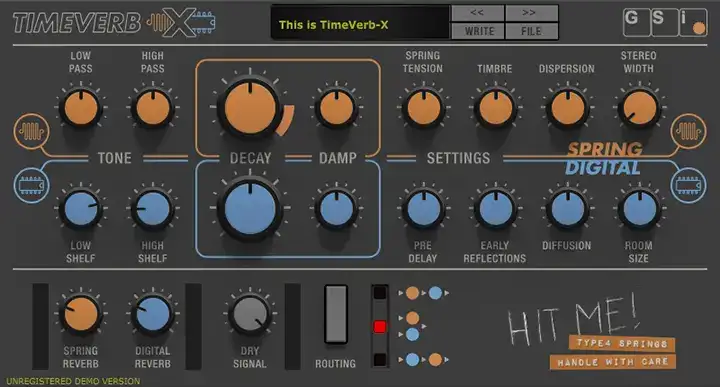This screenshot has height=387, width=720.
Task: Click the WRITE preset button
Action: (478, 31)
